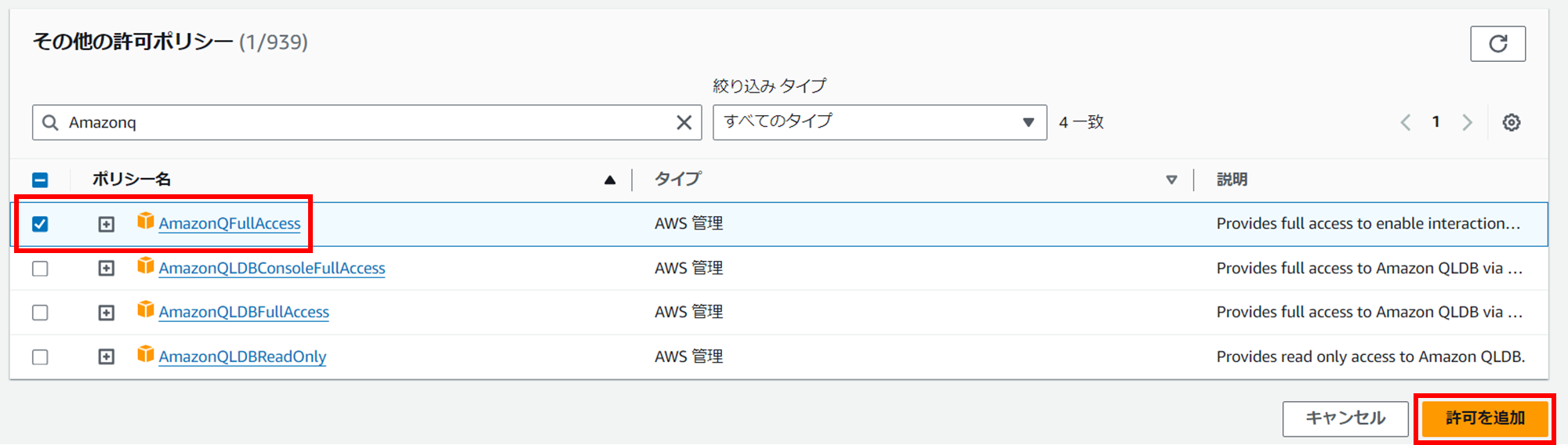The width and height of the screenshot is (1568, 445).
Task: Focus the policy search input field
Action: pyautogui.click(x=361, y=122)
